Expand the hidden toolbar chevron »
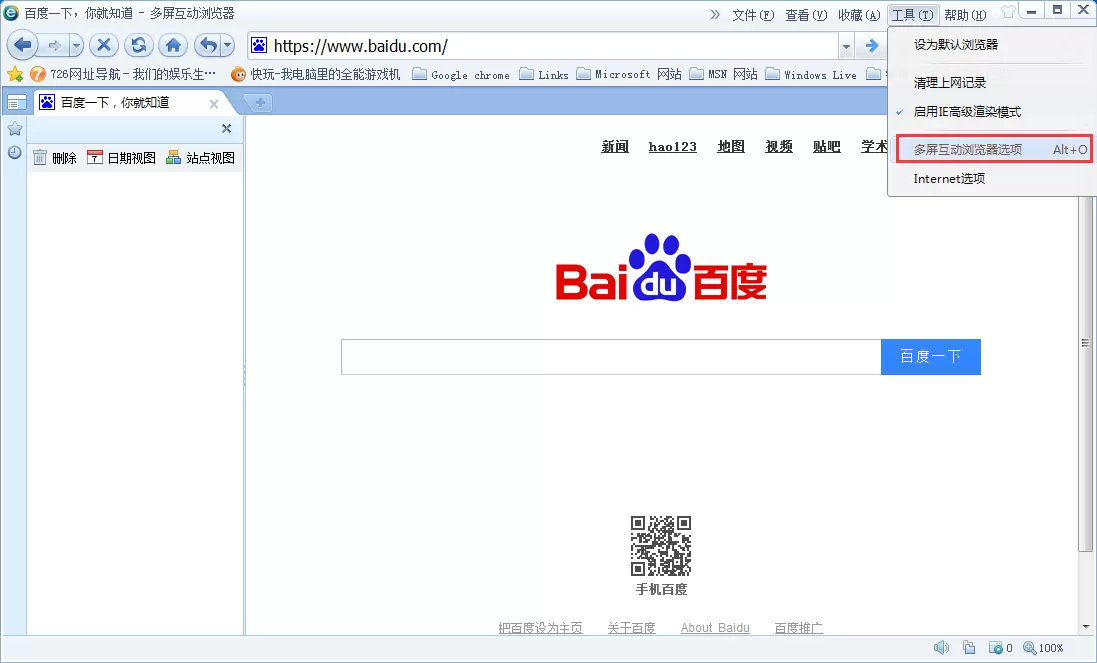 (715, 15)
